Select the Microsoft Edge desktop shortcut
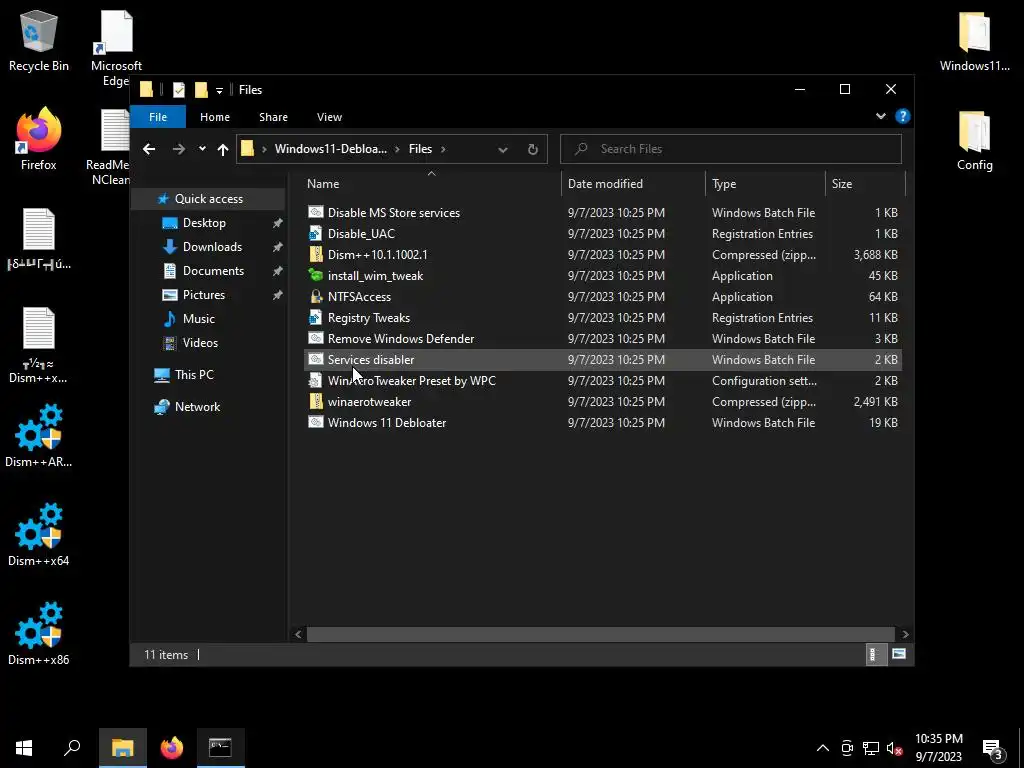The width and height of the screenshot is (1024, 768). [x=116, y=47]
